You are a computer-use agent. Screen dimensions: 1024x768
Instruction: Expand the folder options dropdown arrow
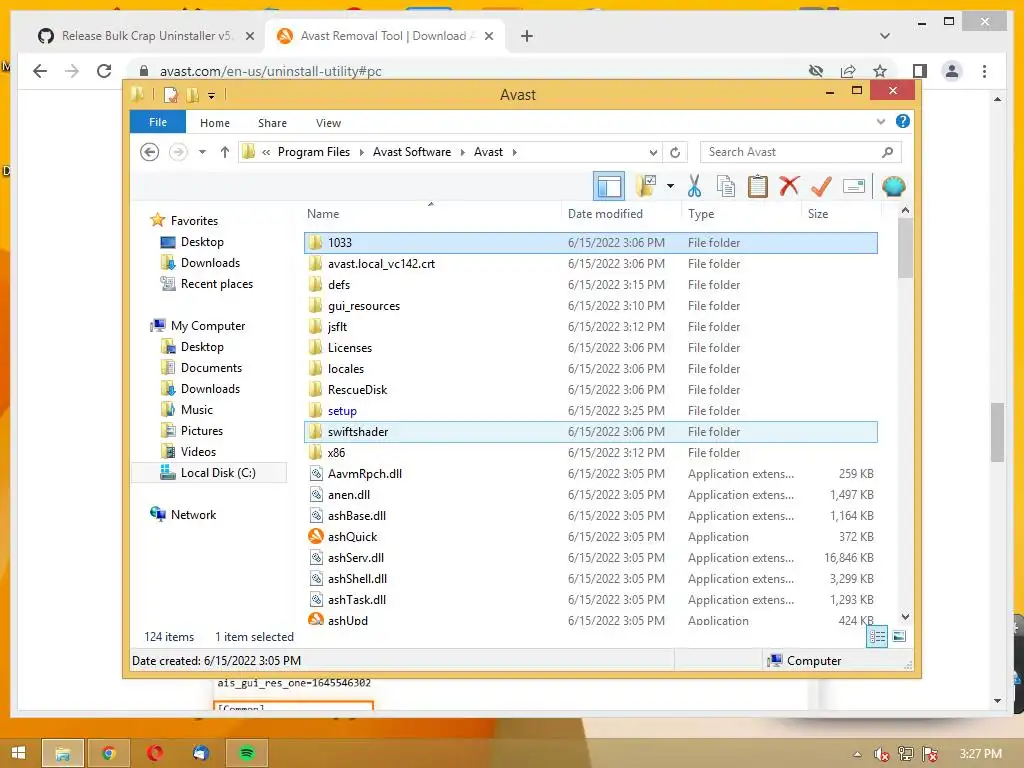point(670,187)
